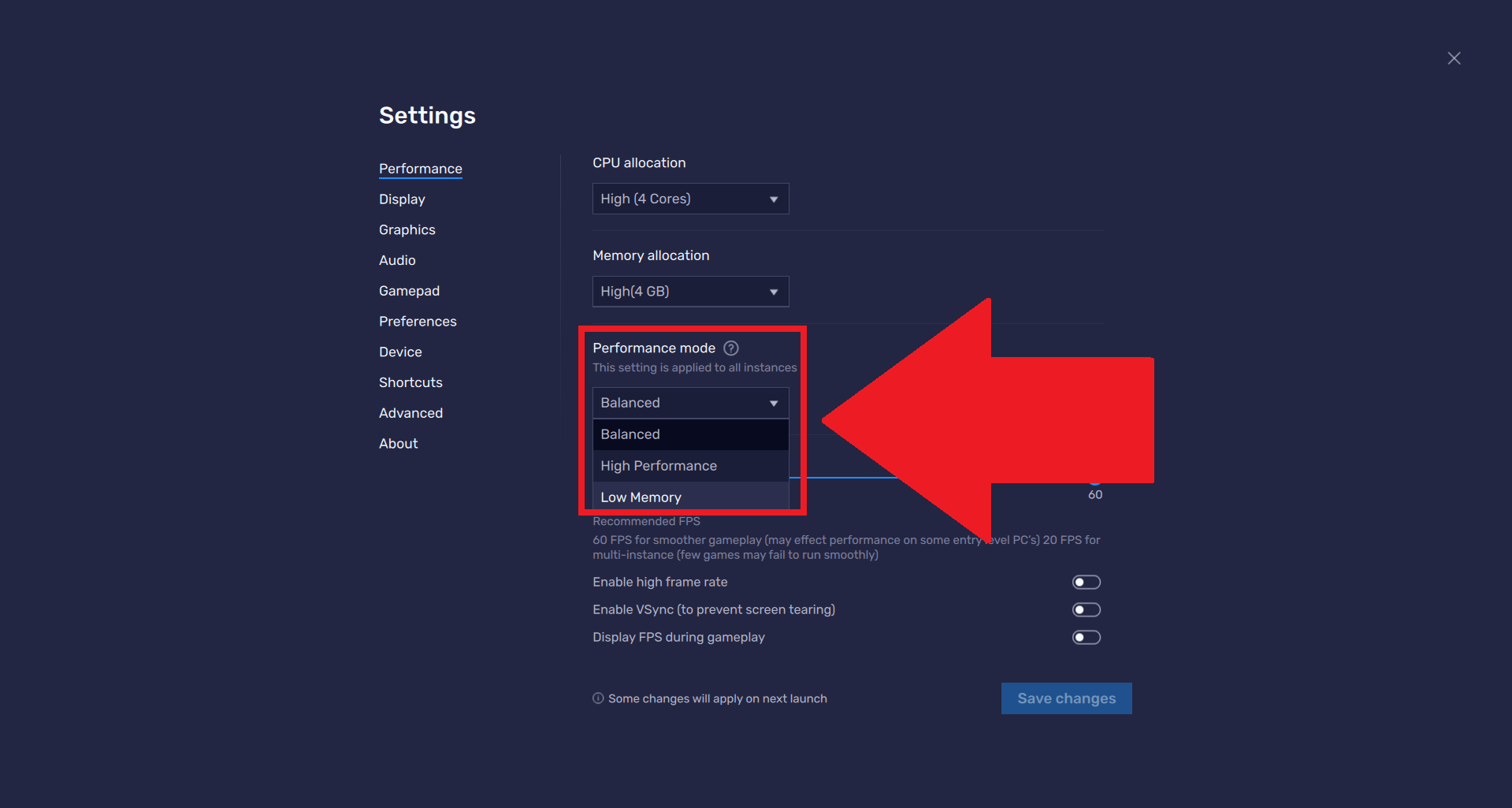This screenshot has height=808, width=1512.
Task: Open the Advanced settings section
Action: pyautogui.click(x=411, y=412)
